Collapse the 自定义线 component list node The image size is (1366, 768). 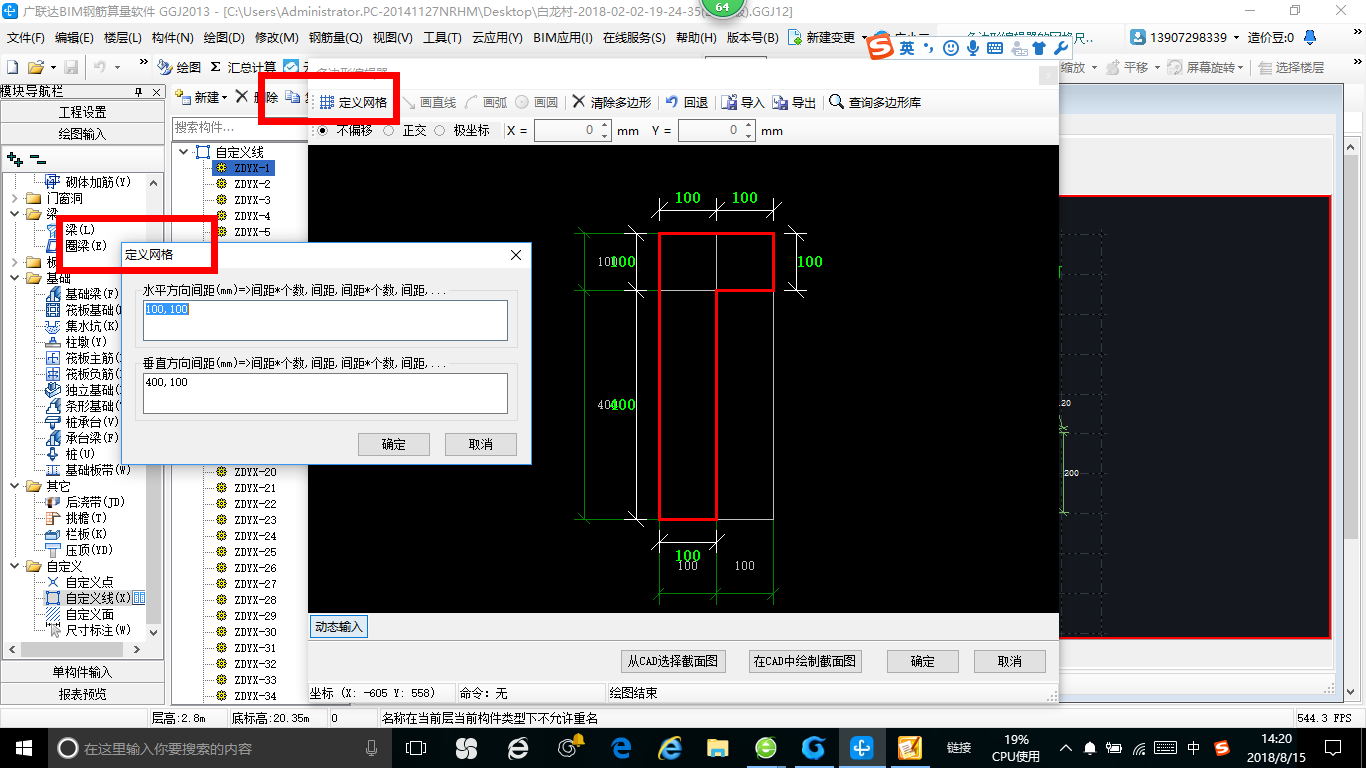[184, 152]
